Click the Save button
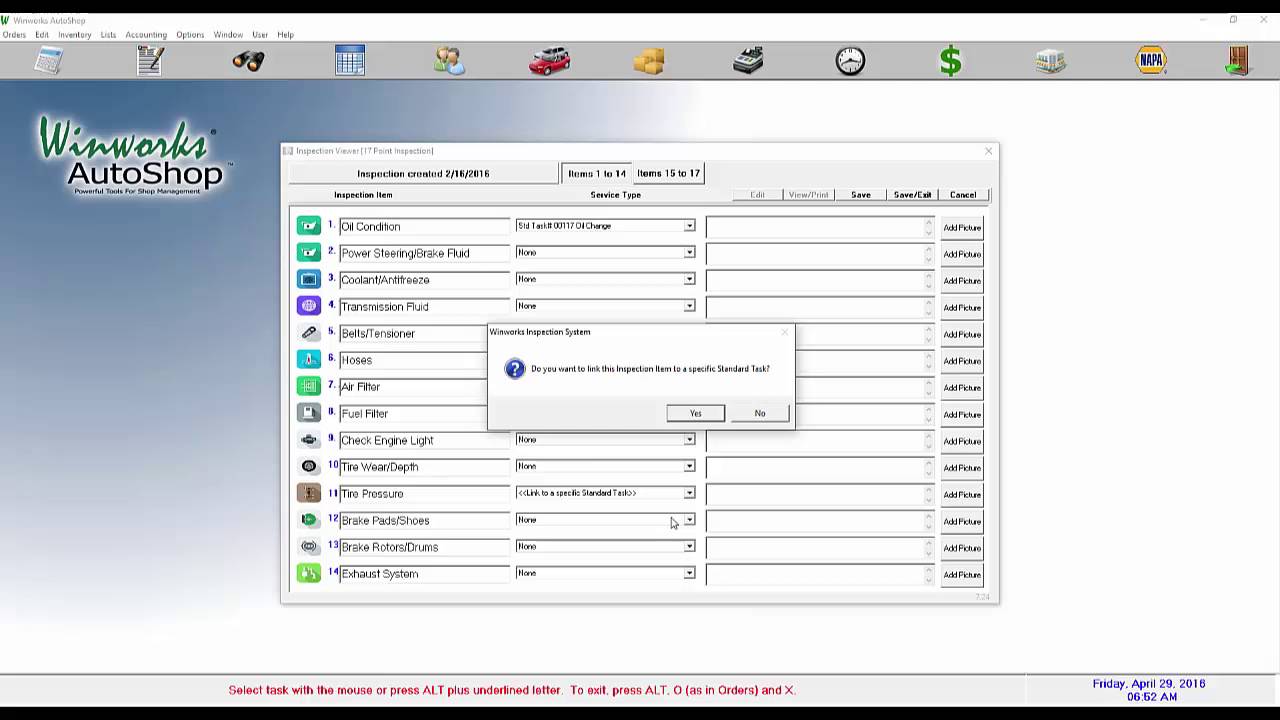This screenshot has height=720, width=1280. (x=861, y=195)
